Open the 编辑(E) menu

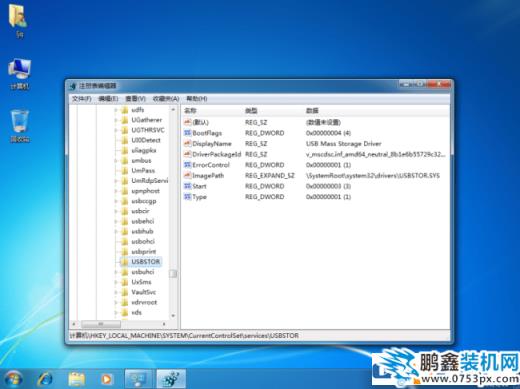[x=108, y=99]
